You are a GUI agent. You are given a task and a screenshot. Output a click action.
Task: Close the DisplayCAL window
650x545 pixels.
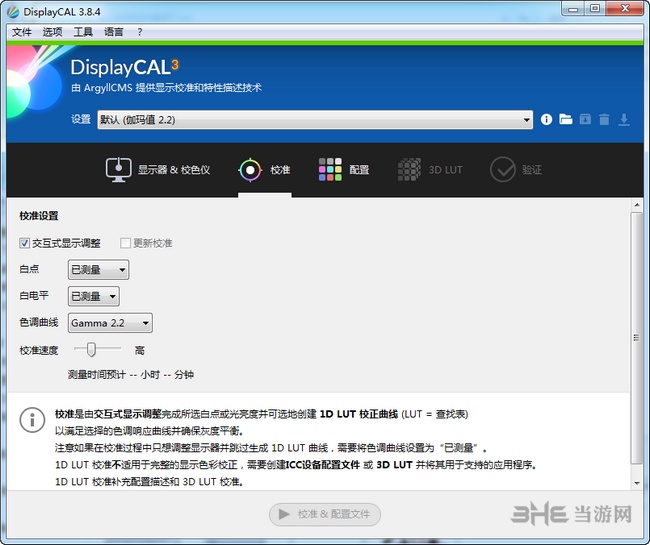[x=626, y=9]
